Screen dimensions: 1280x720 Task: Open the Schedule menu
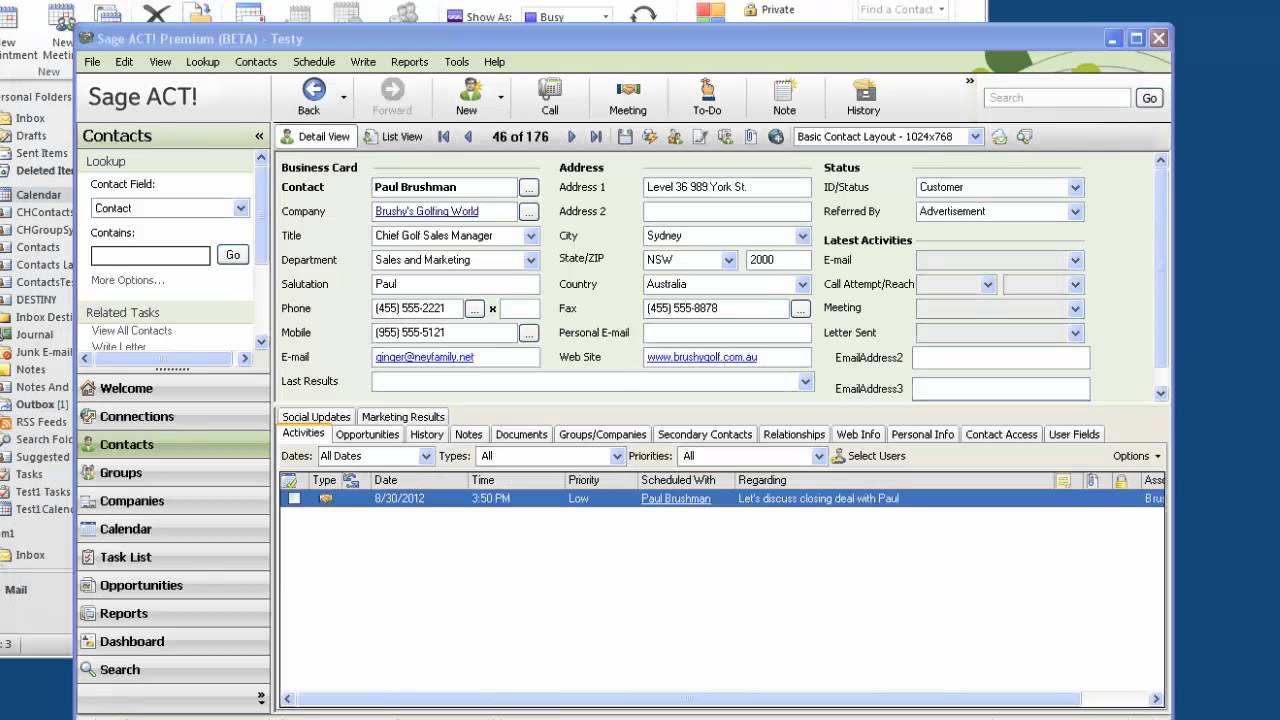pyautogui.click(x=314, y=62)
